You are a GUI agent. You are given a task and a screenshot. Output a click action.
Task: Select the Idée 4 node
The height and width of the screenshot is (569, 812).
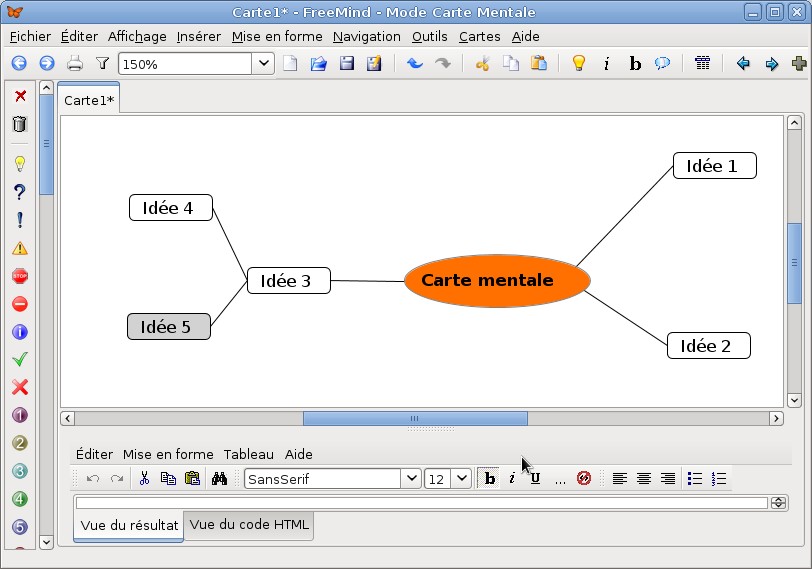[x=170, y=208]
